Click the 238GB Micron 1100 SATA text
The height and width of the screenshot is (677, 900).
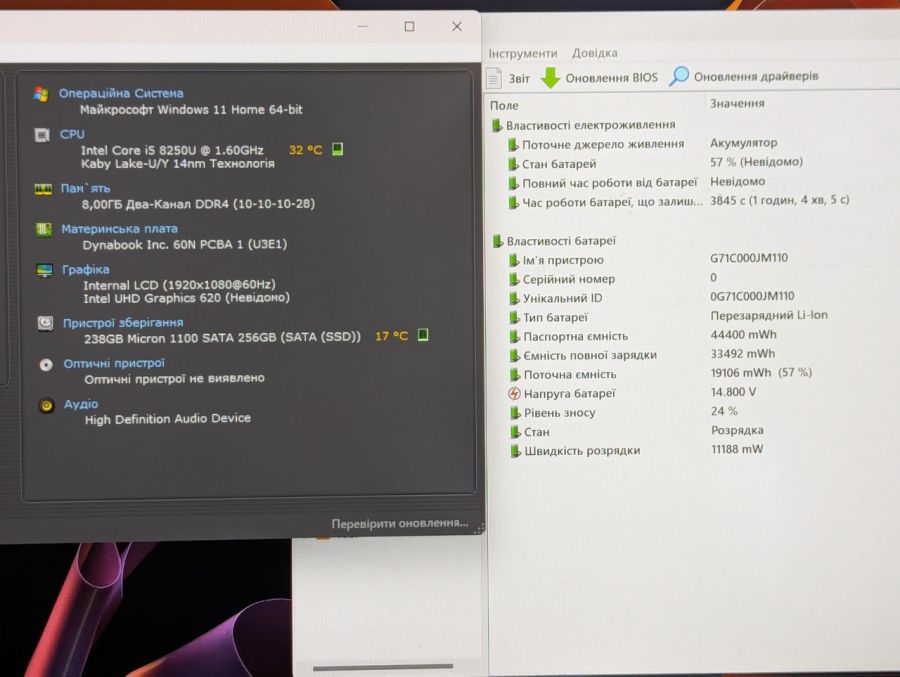222,338
